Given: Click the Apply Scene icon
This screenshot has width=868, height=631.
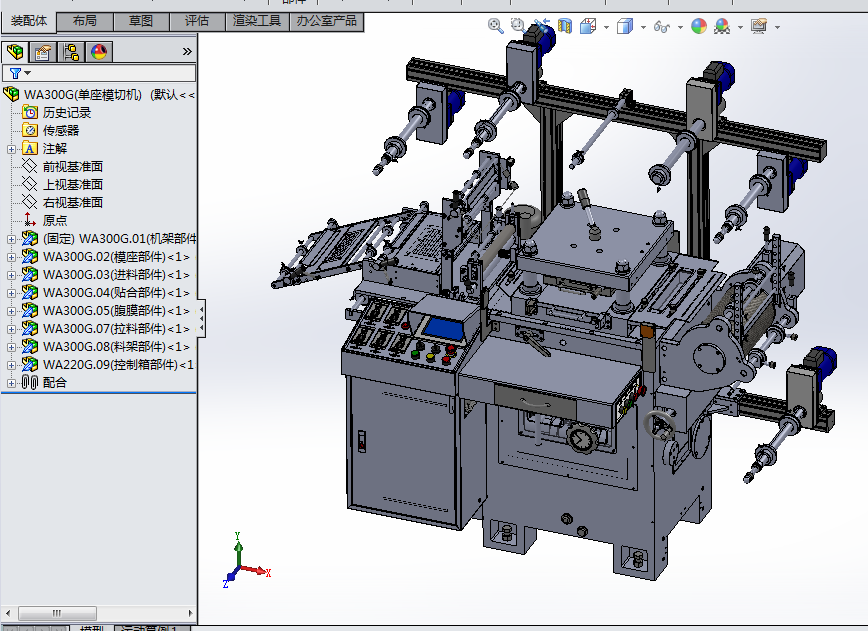Looking at the screenshot, I should (x=722, y=26).
